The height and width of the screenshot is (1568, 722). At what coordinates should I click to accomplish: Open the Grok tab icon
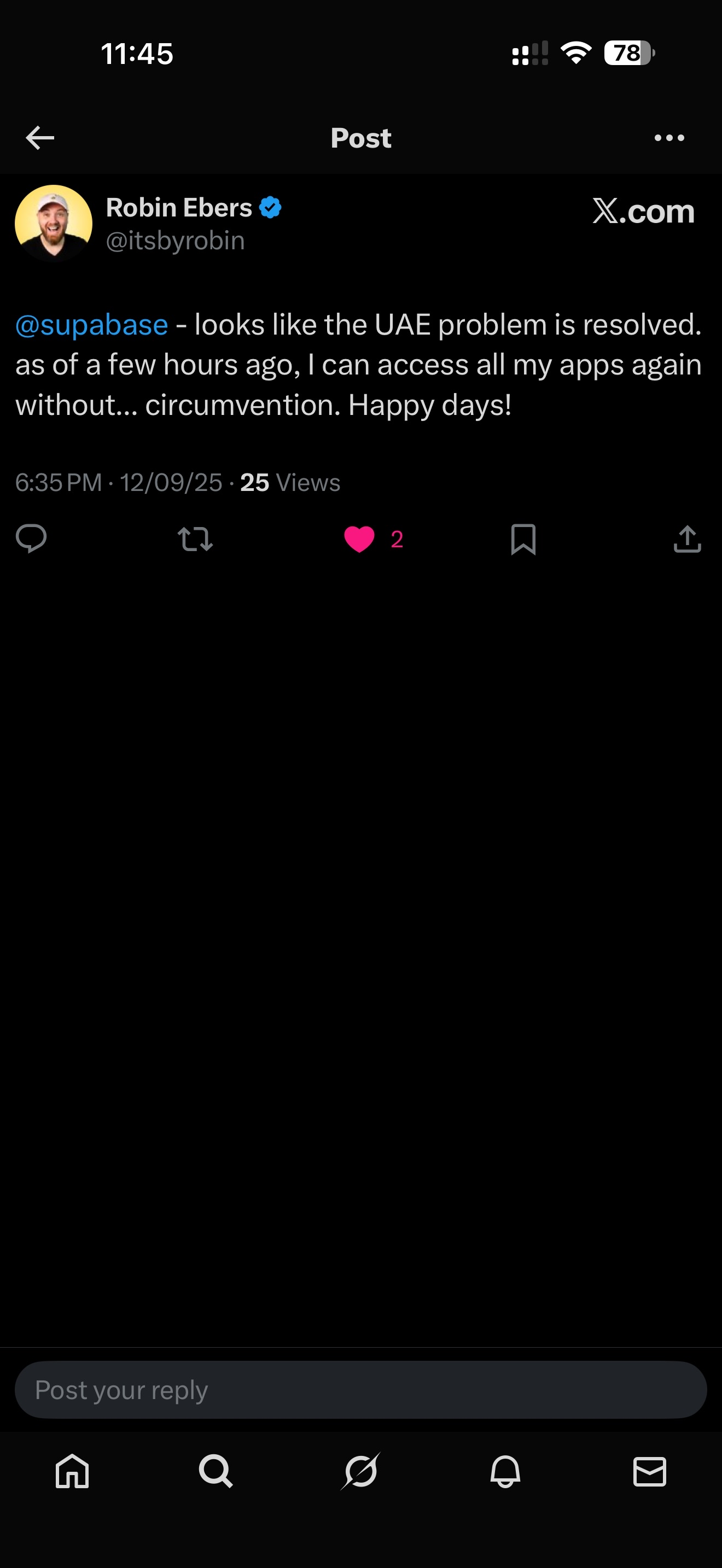pyautogui.click(x=360, y=1471)
